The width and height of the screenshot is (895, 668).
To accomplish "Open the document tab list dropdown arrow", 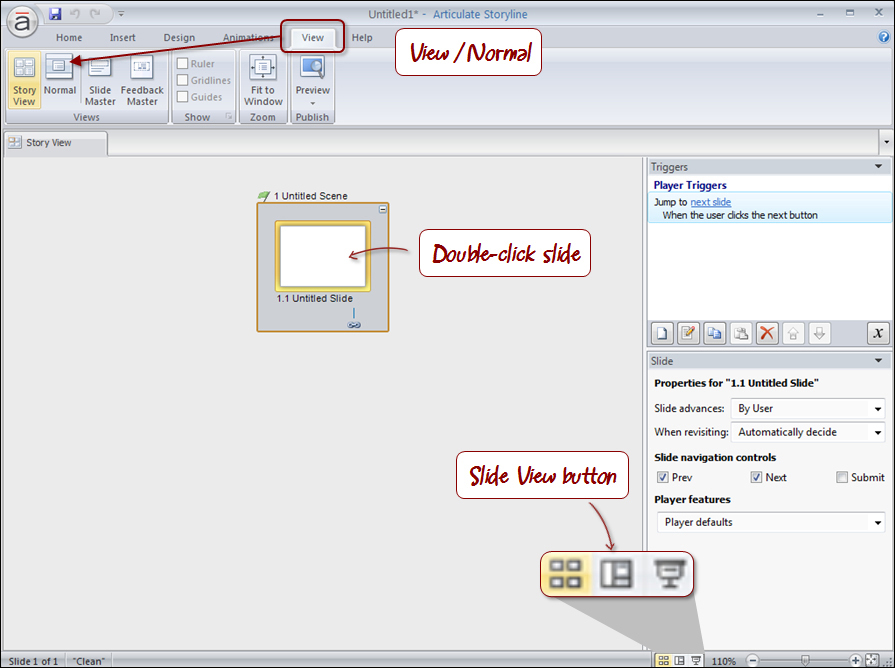I will tap(886, 142).
